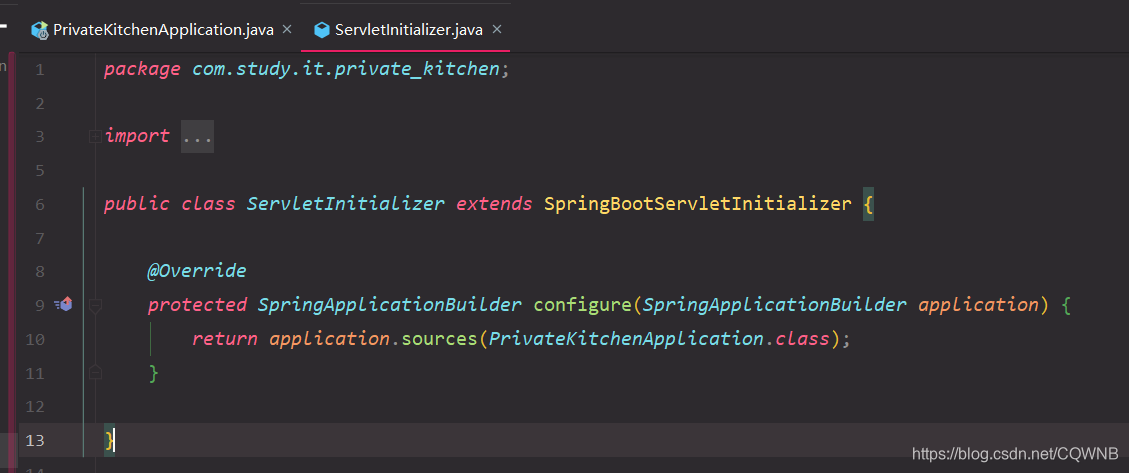The width and height of the screenshot is (1129, 473).
Task: Click the @Override annotation
Action: pyautogui.click(x=197, y=271)
